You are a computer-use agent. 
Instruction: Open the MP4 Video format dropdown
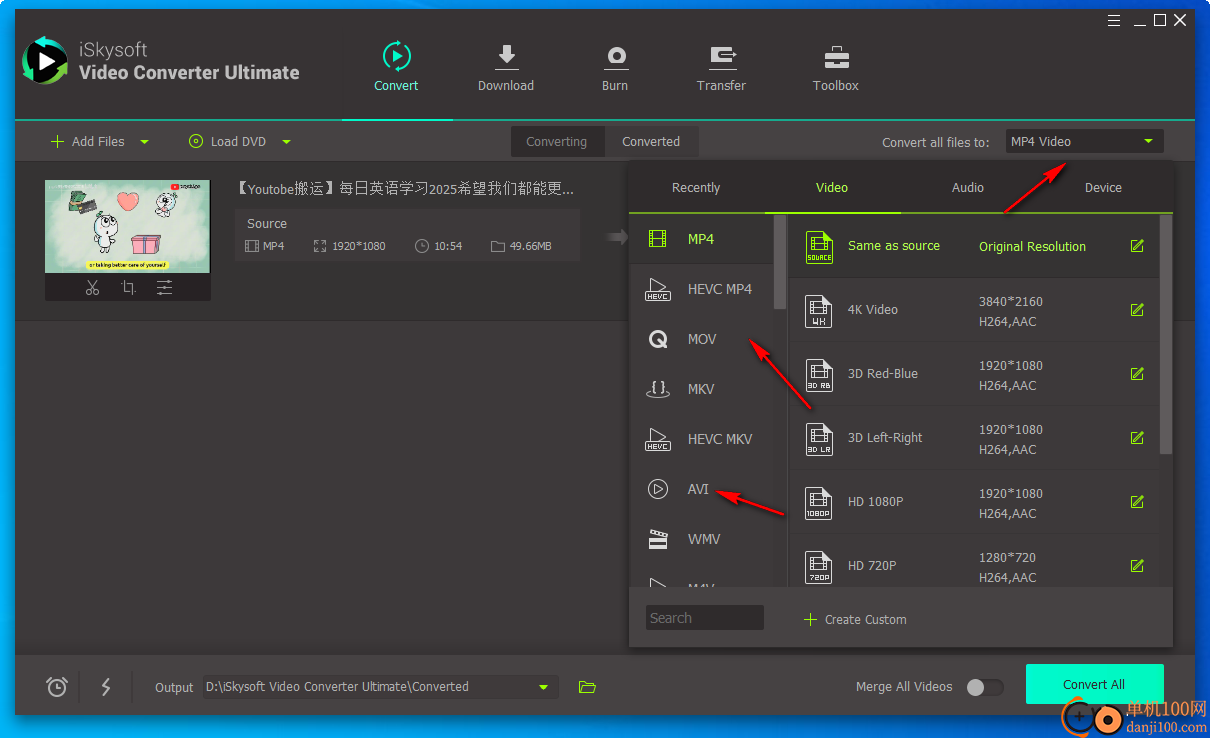[x=1084, y=141]
